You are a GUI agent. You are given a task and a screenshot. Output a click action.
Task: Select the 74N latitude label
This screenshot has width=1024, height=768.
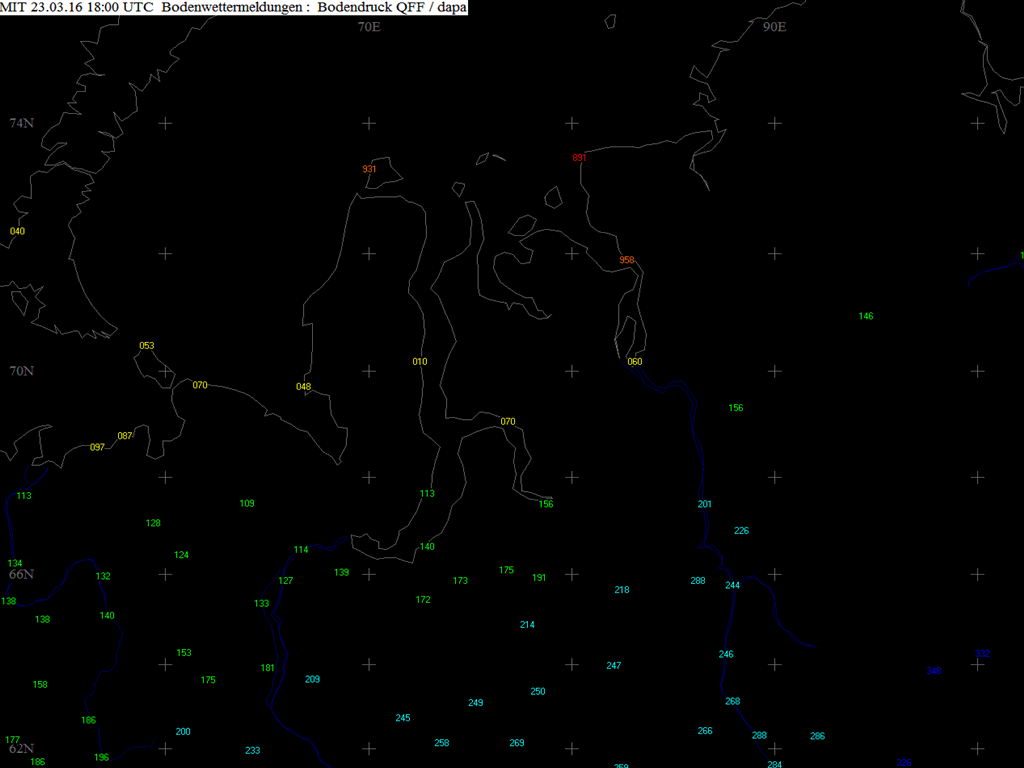[21, 123]
